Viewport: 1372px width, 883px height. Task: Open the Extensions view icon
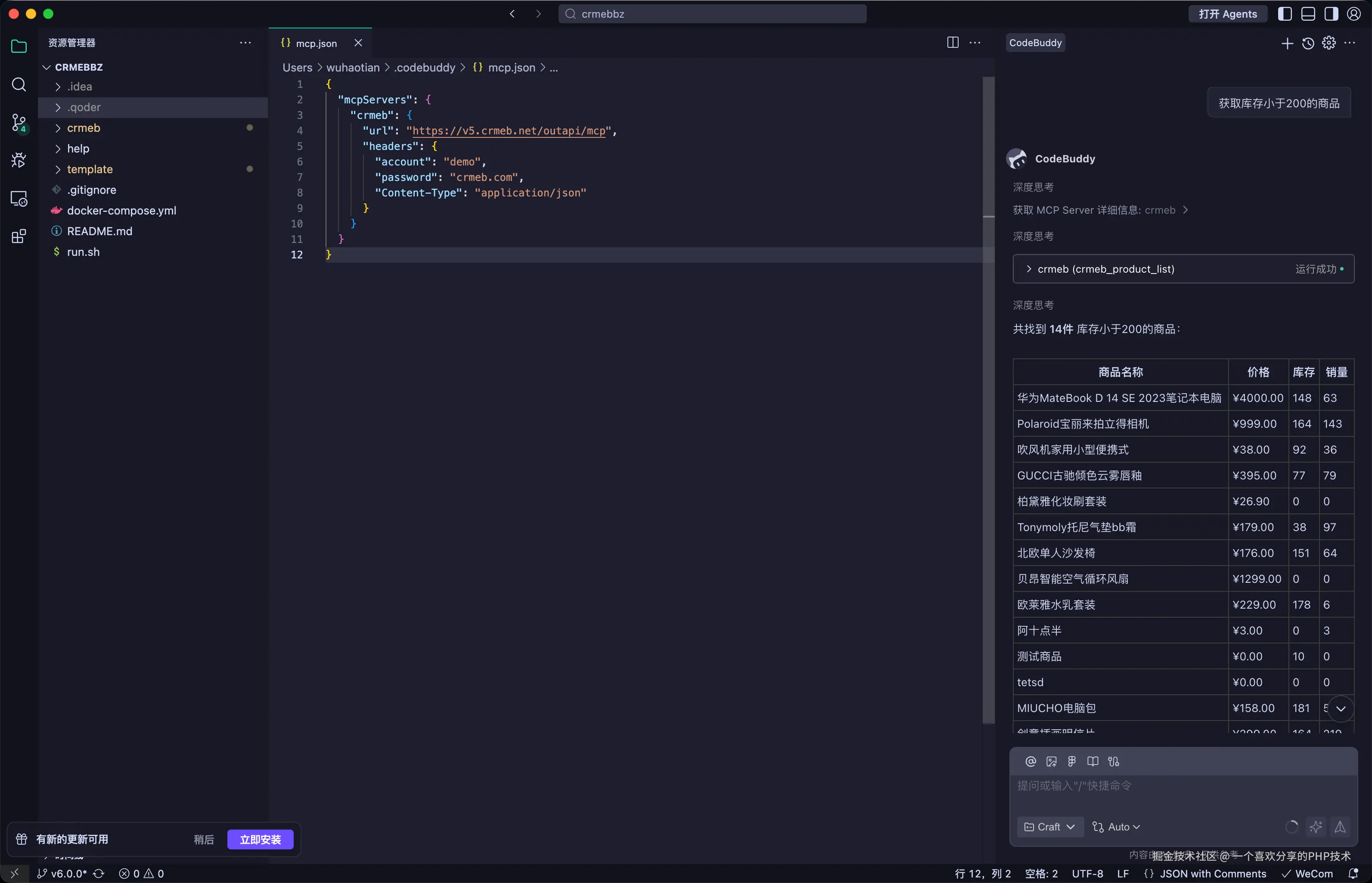pyautogui.click(x=19, y=236)
